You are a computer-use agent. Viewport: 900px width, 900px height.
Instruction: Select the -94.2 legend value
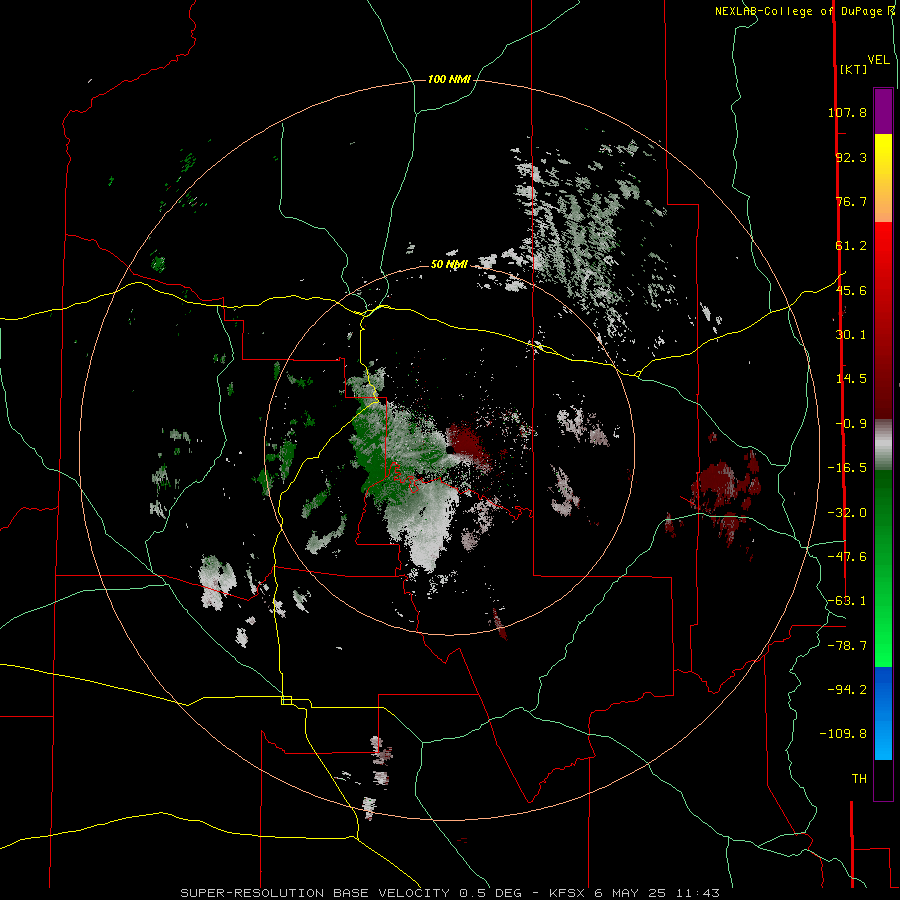click(x=847, y=690)
